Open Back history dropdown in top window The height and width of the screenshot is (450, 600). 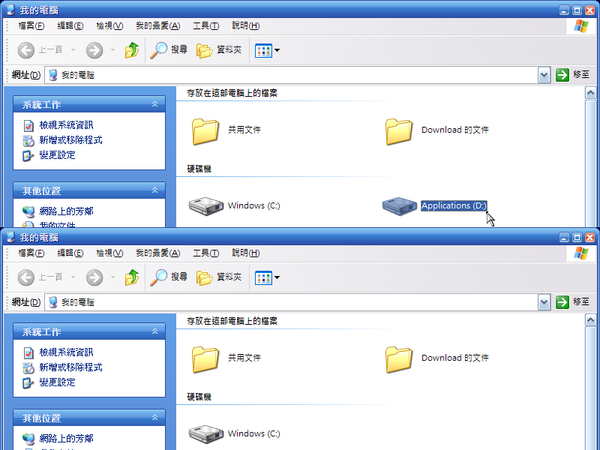tap(73, 50)
